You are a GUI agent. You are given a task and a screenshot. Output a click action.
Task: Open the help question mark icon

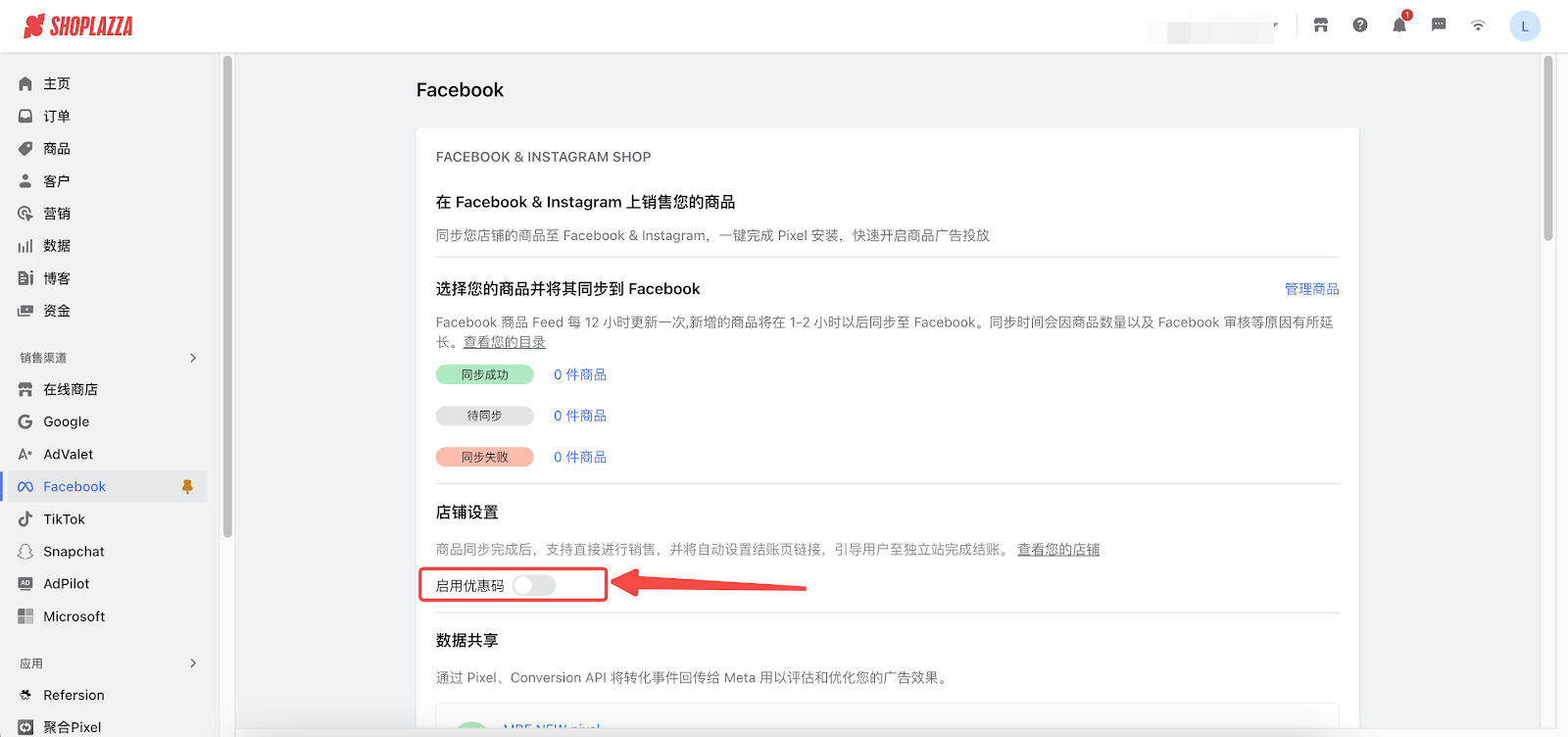click(x=1360, y=25)
